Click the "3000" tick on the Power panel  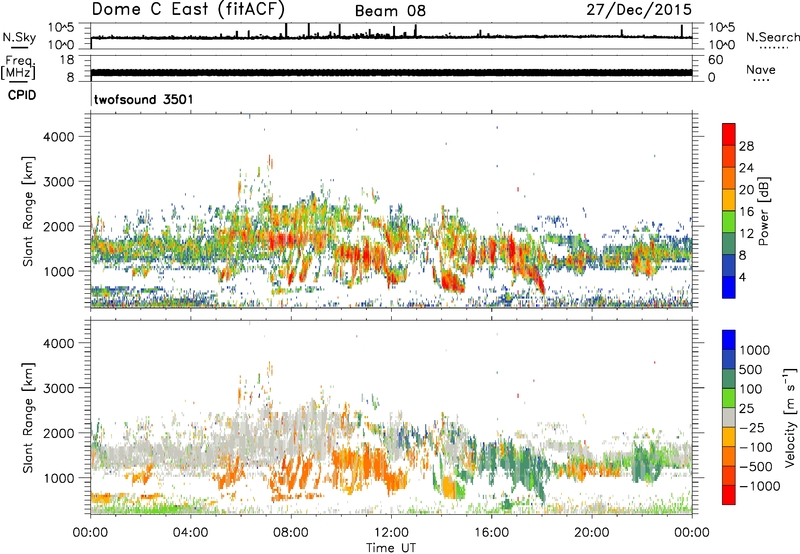(58, 182)
